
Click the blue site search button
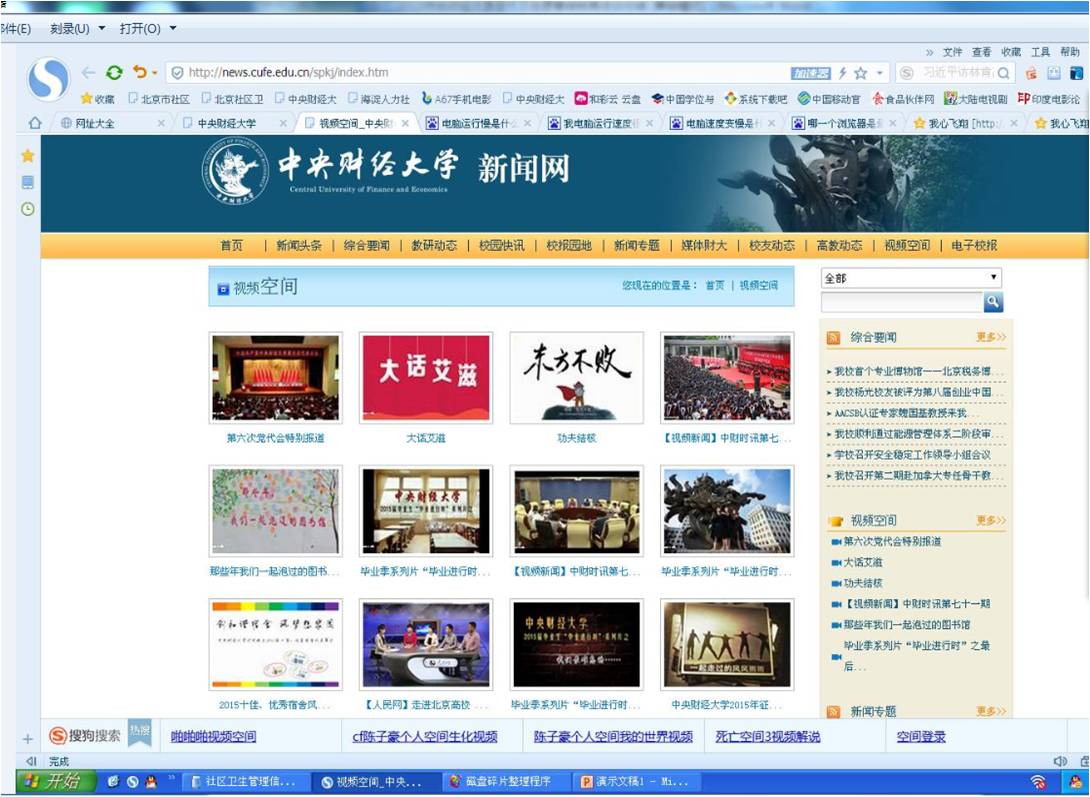click(993, 302)
